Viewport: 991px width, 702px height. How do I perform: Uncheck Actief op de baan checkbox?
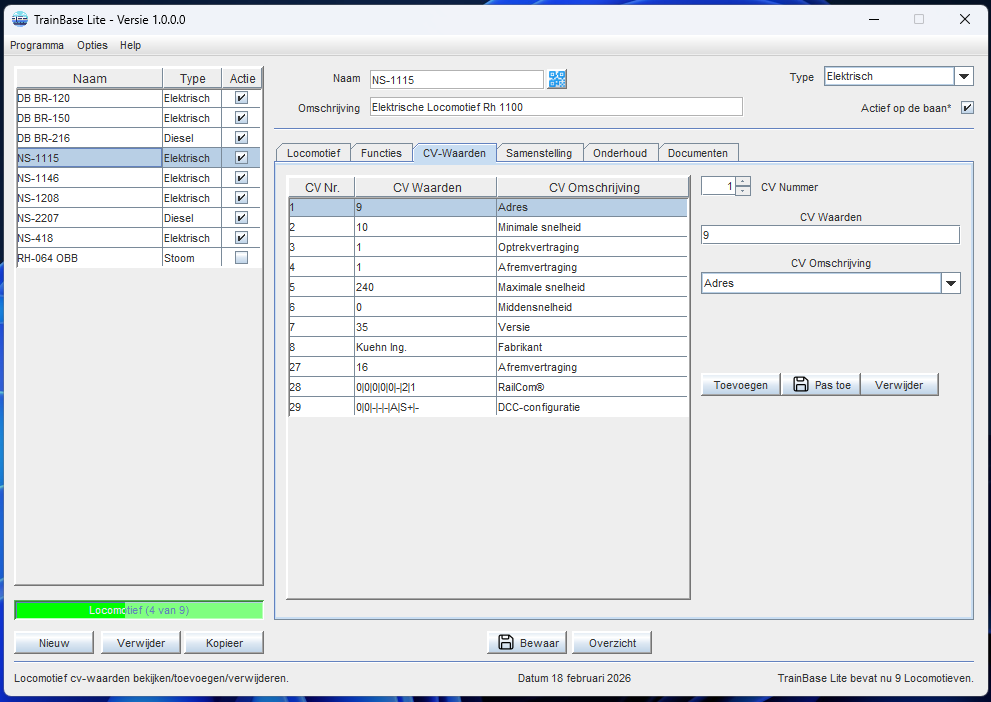tap(966, 108)
